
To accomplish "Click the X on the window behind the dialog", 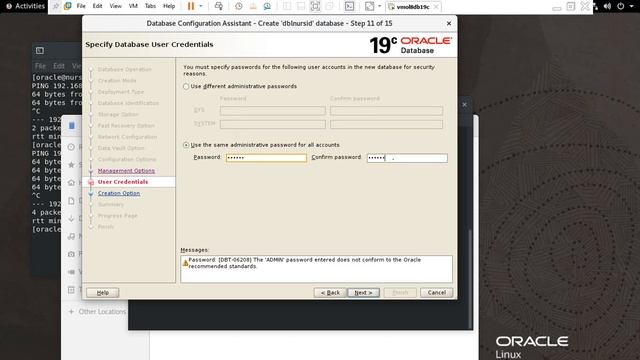I will pos(464,105).
